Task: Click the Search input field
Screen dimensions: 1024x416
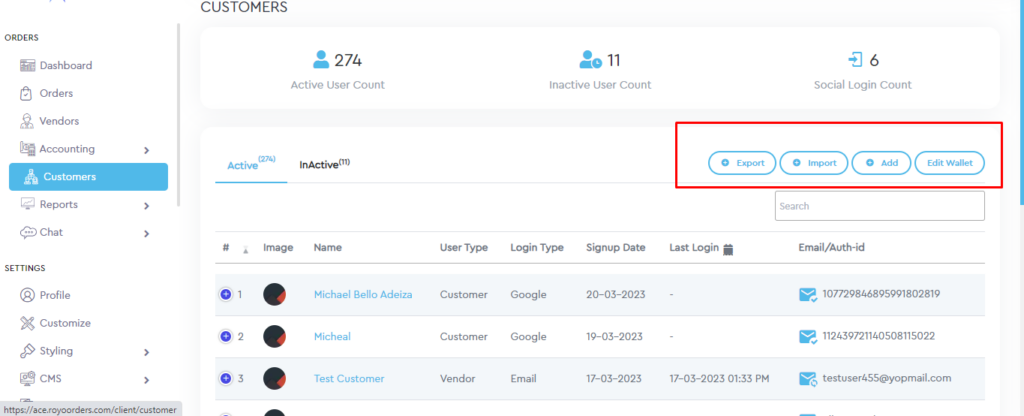Action: click(879, 206)
